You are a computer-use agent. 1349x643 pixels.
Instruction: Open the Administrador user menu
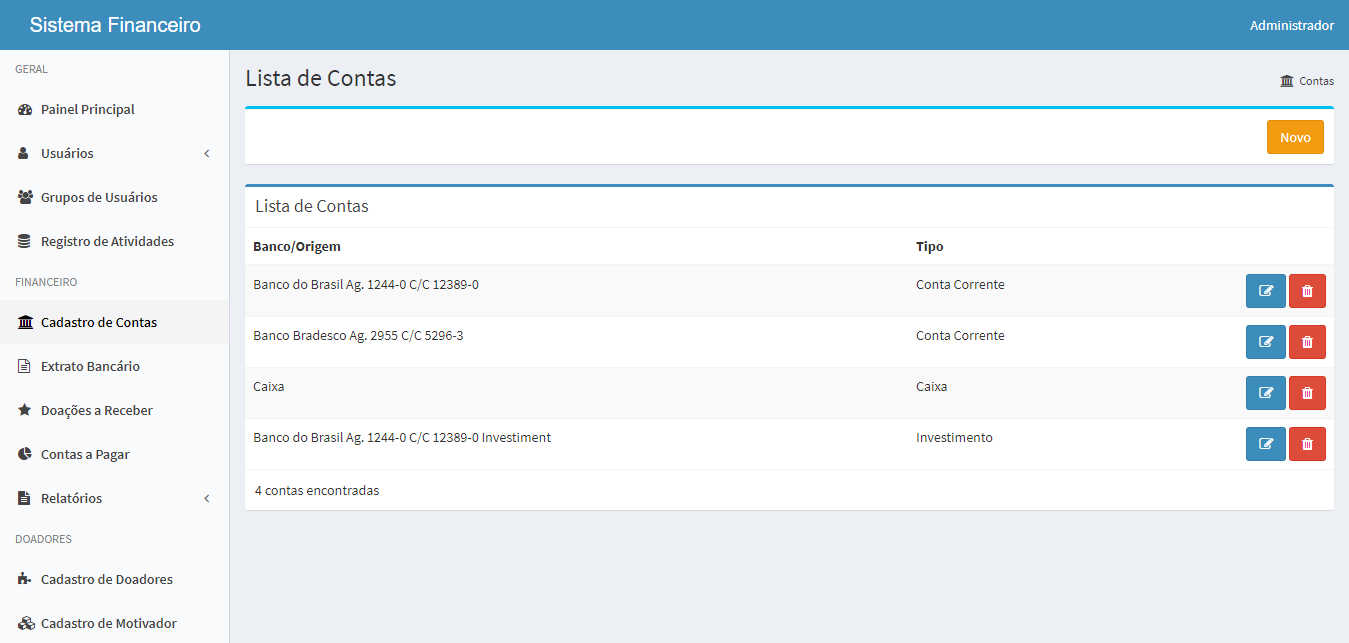click(1291, 25)
